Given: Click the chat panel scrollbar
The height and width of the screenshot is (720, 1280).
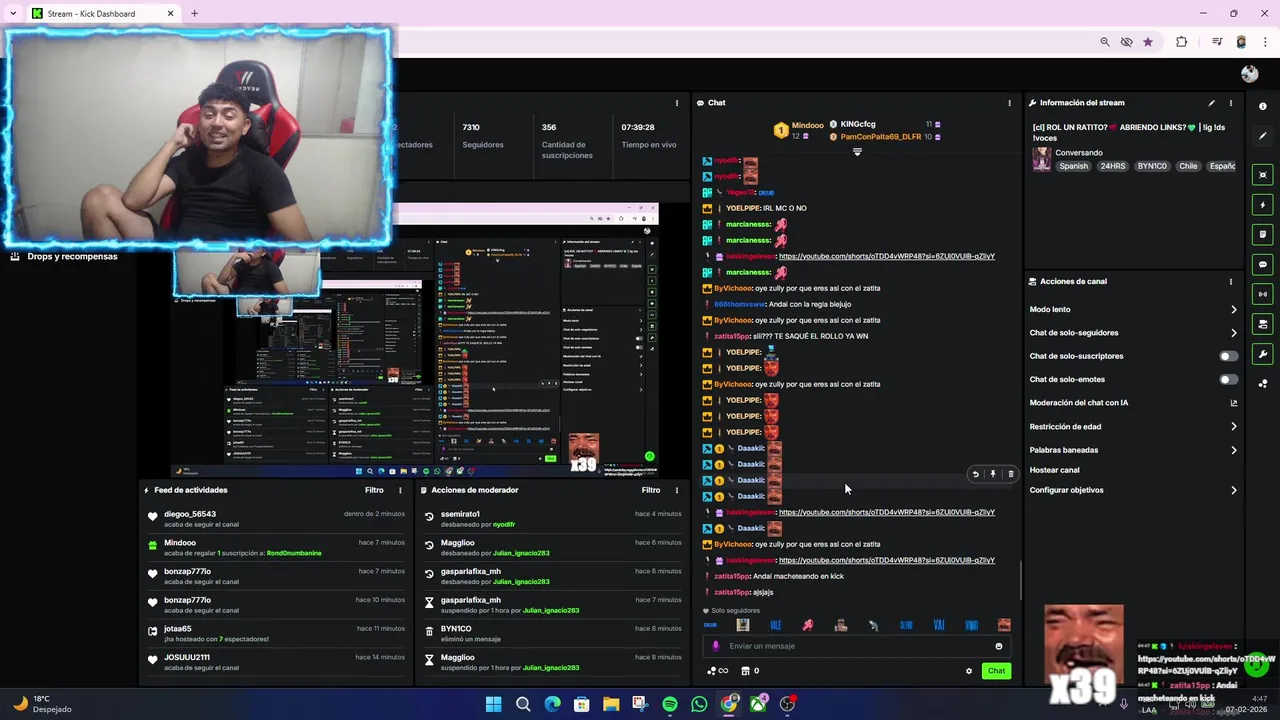Looking at the screenshot, I should [1020, 580].
